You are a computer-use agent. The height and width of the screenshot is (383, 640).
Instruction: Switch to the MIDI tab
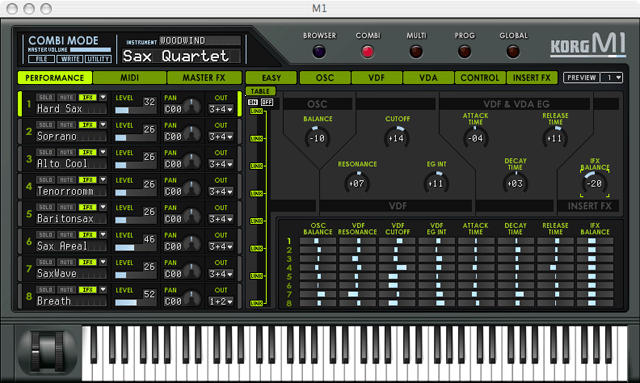click(129, 78)
